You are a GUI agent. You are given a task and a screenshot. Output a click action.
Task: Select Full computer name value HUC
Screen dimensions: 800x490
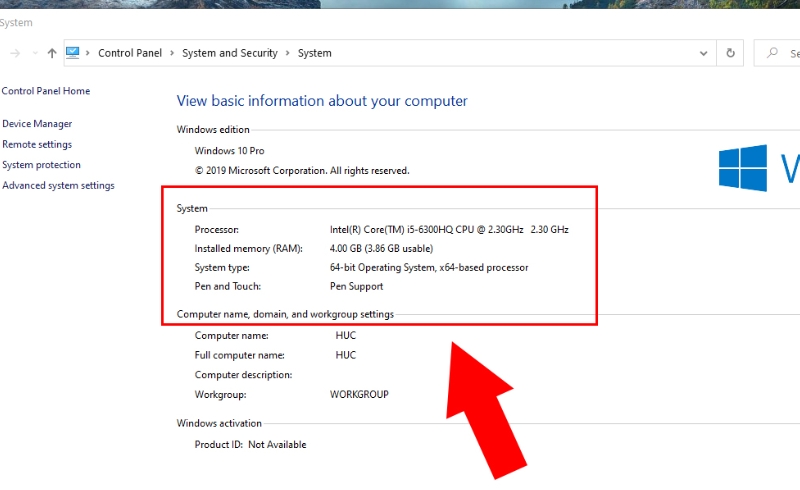click(345, 355)
